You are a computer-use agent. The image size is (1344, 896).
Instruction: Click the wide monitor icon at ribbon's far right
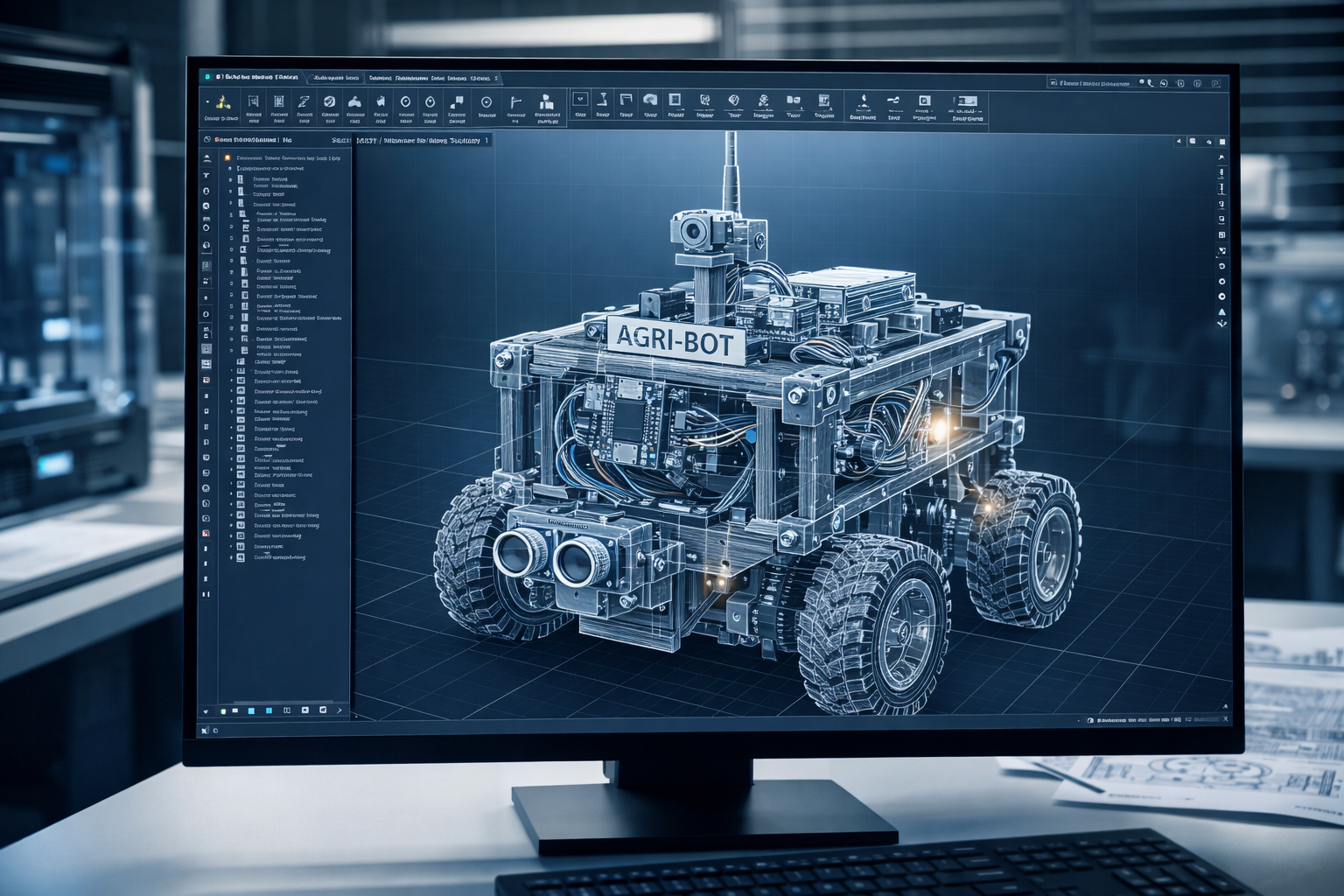964,101
